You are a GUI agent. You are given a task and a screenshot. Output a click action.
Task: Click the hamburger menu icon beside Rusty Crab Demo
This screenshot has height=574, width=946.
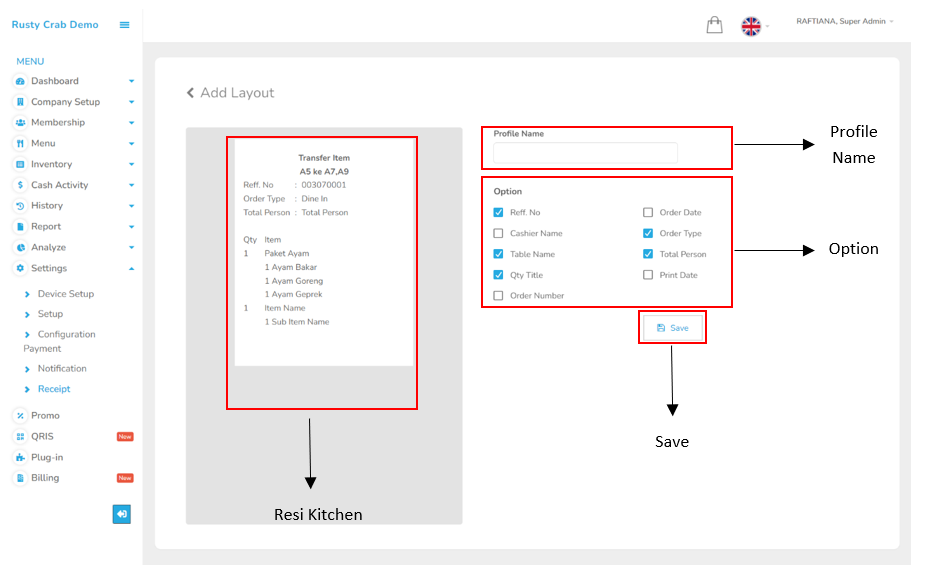[125, 25]
